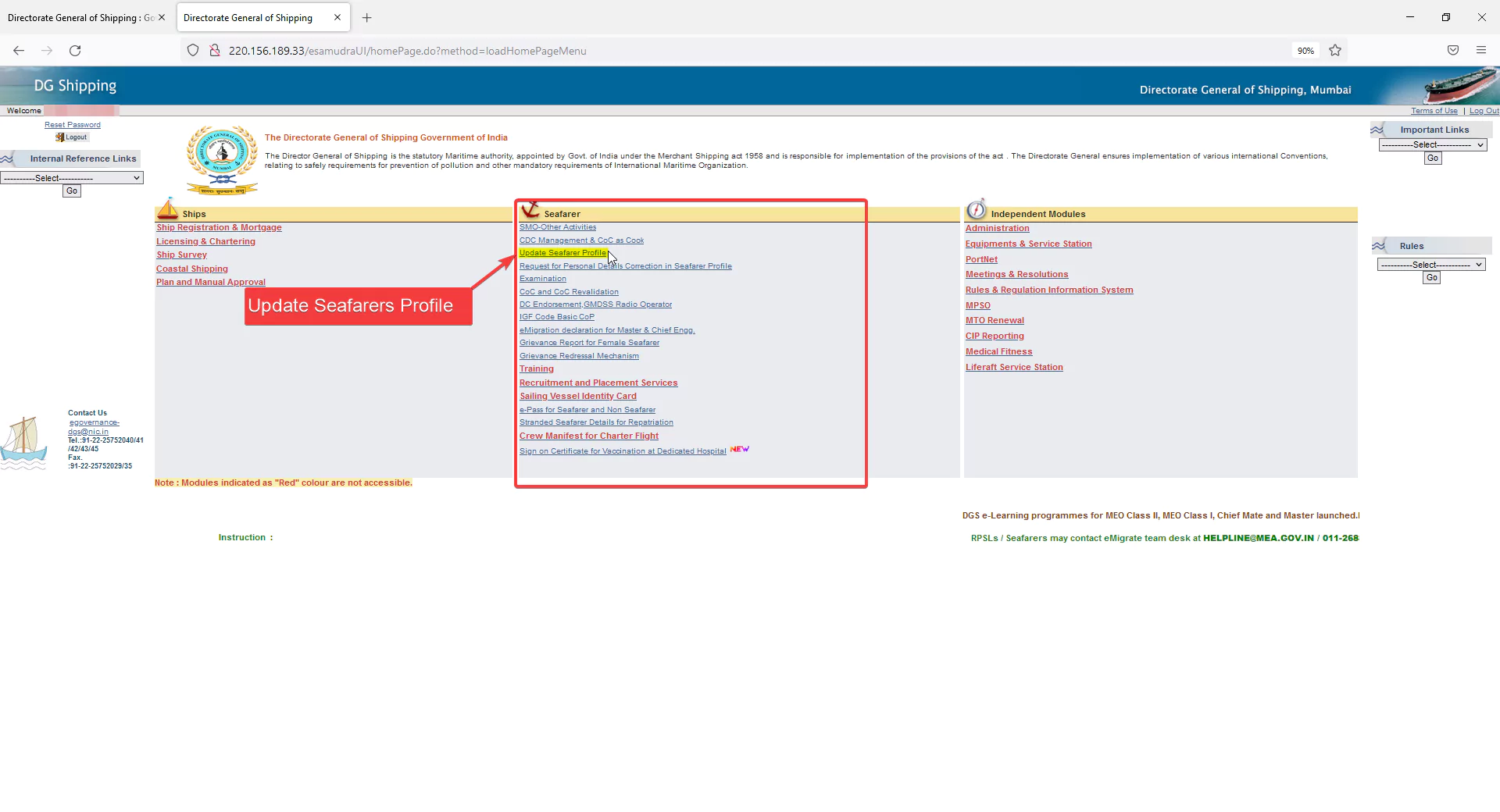Click Go under Internal Reference Links
Image resolution: width=1500 pixels, height=812 pixels.
72,191
